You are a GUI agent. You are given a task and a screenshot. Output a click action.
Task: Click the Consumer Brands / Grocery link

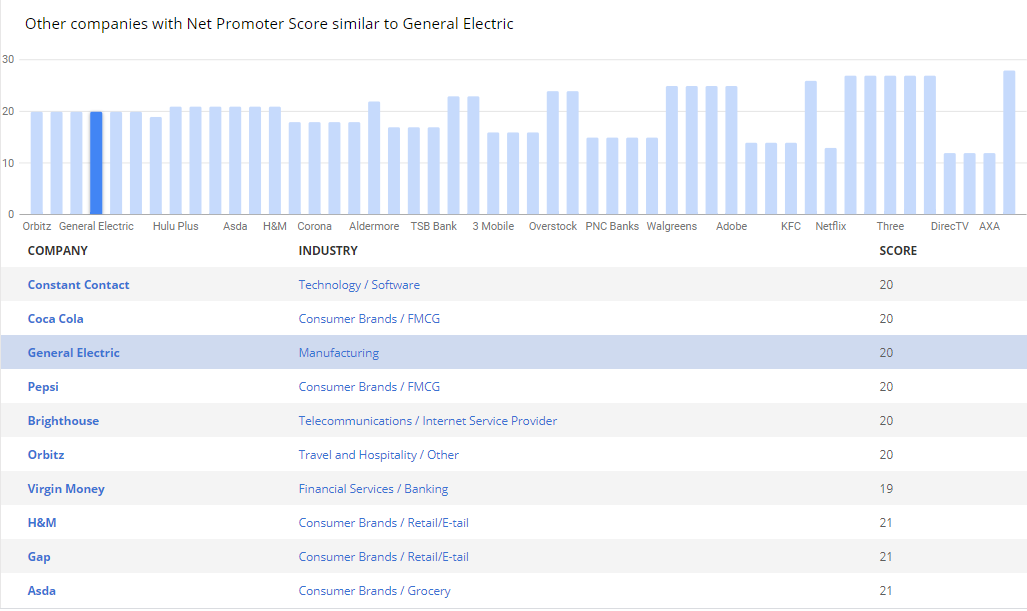[x=374, y=591]
